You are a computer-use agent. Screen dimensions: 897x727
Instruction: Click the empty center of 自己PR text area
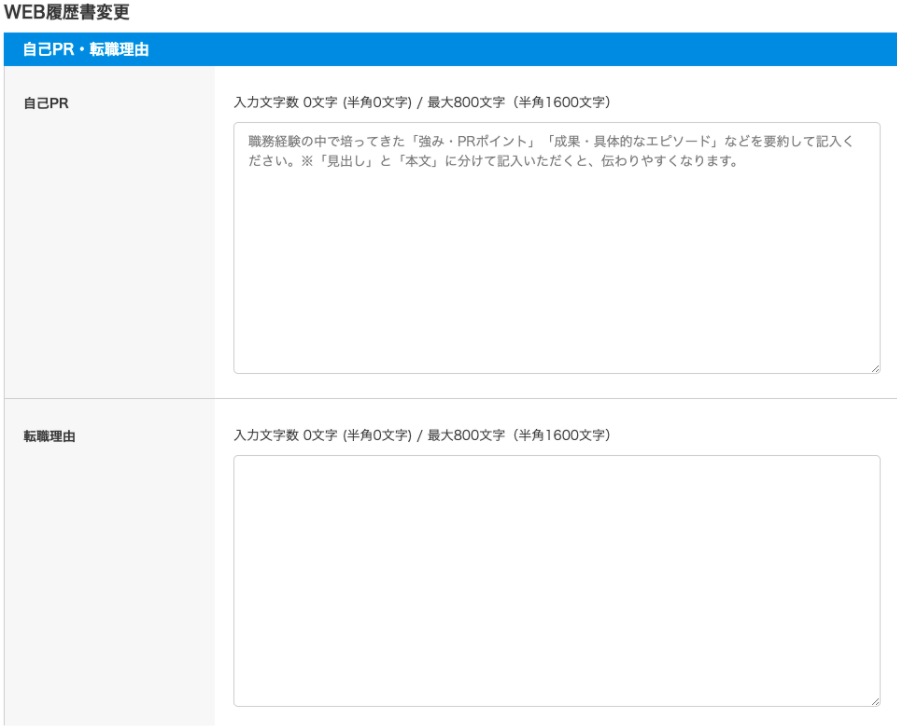pos(556,270)
